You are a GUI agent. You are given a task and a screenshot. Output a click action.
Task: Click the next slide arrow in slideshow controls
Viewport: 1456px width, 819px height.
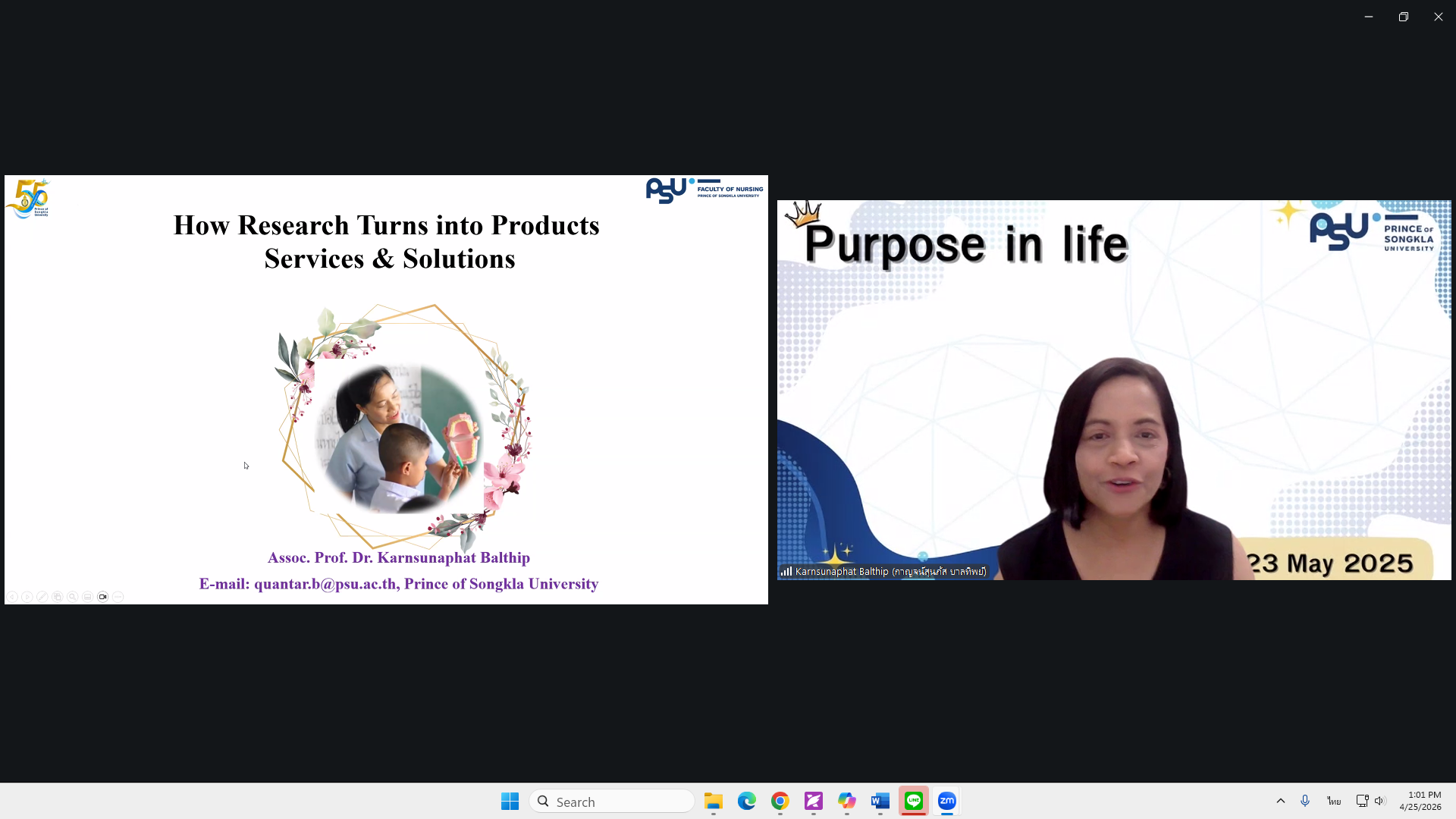point(27,597)
